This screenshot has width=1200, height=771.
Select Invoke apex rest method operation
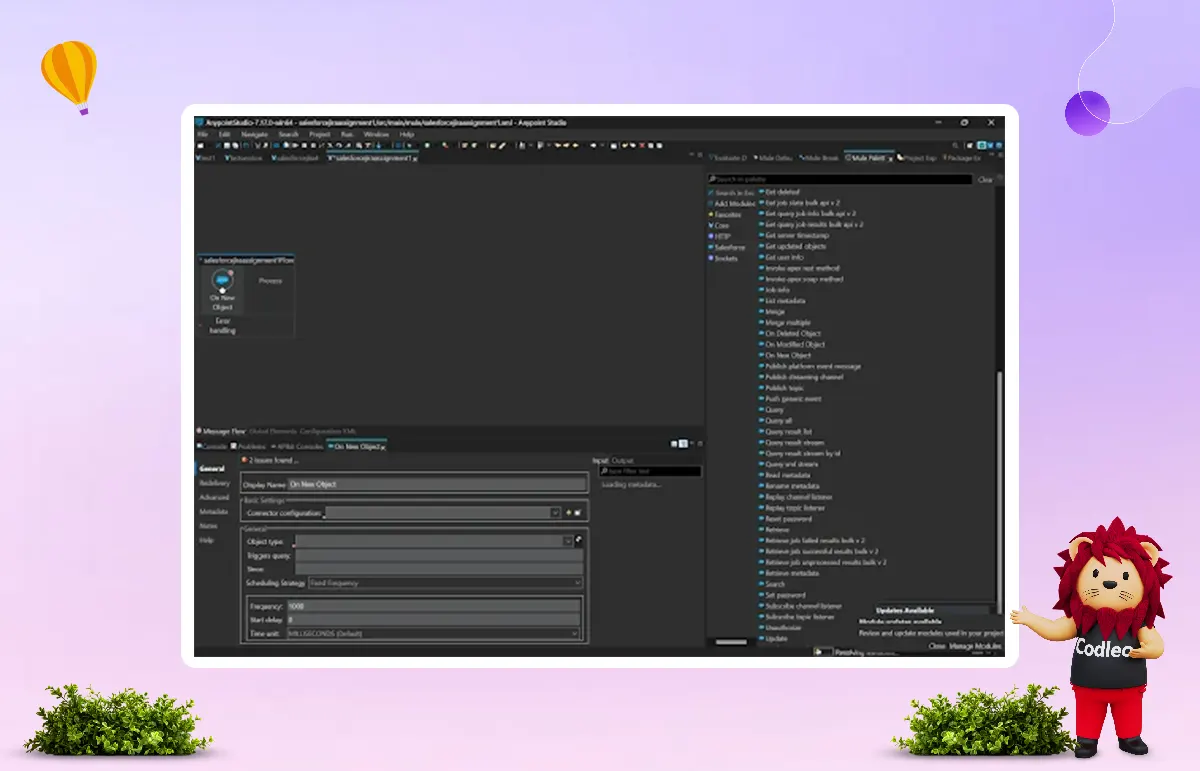(x=799, y=268)
